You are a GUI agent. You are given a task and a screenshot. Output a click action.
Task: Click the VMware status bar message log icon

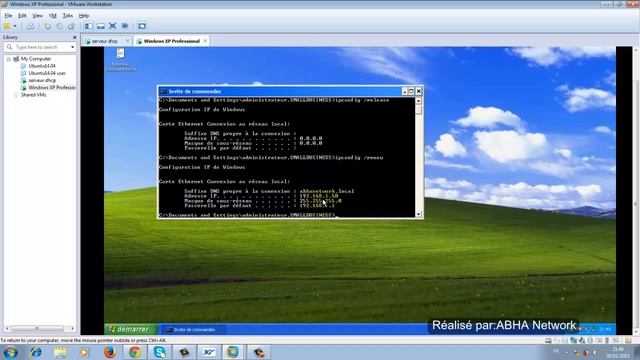628,340
